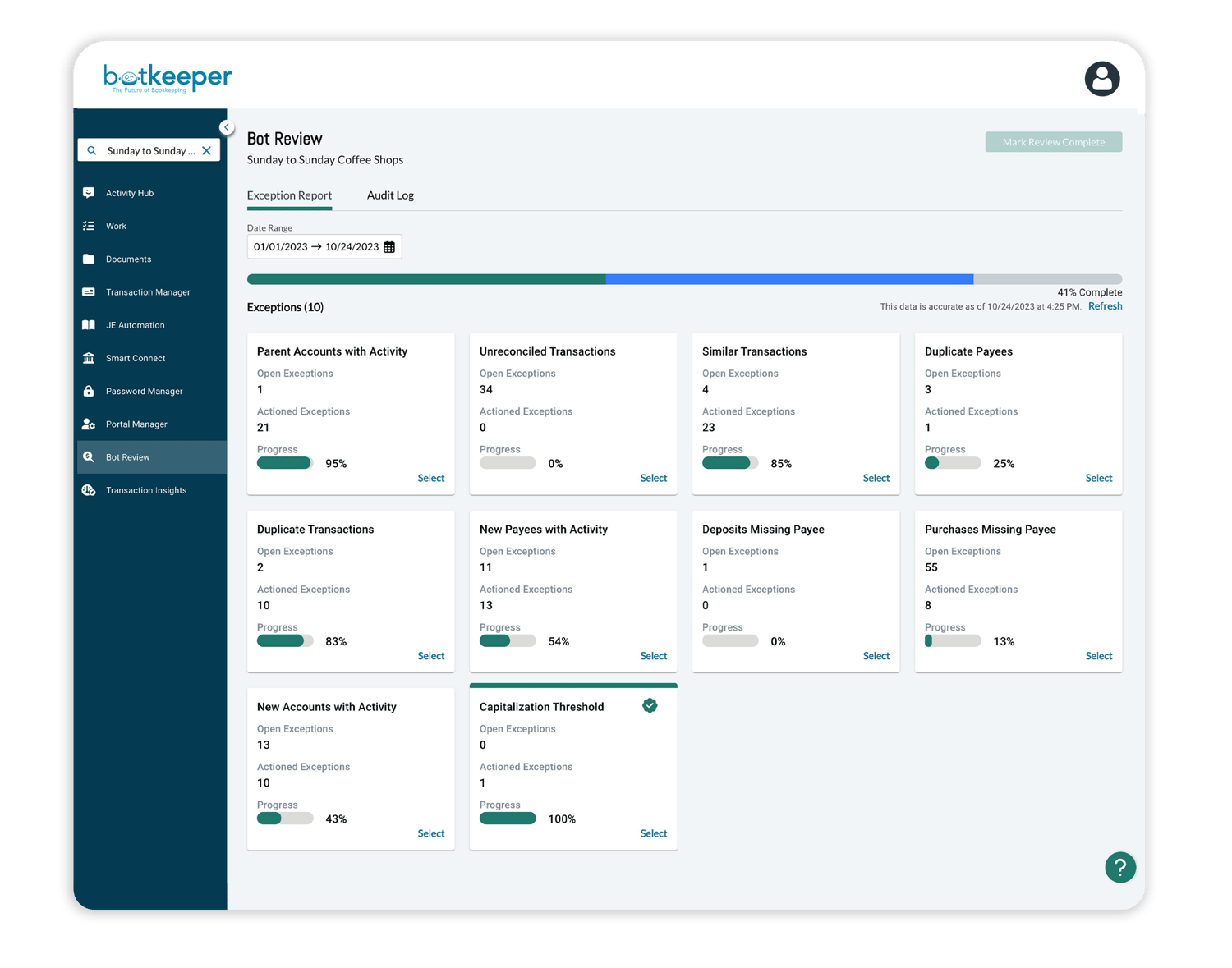1232x968 pixels.
Task: Open the calendar icon in Date Range
Action: [388, 246]
